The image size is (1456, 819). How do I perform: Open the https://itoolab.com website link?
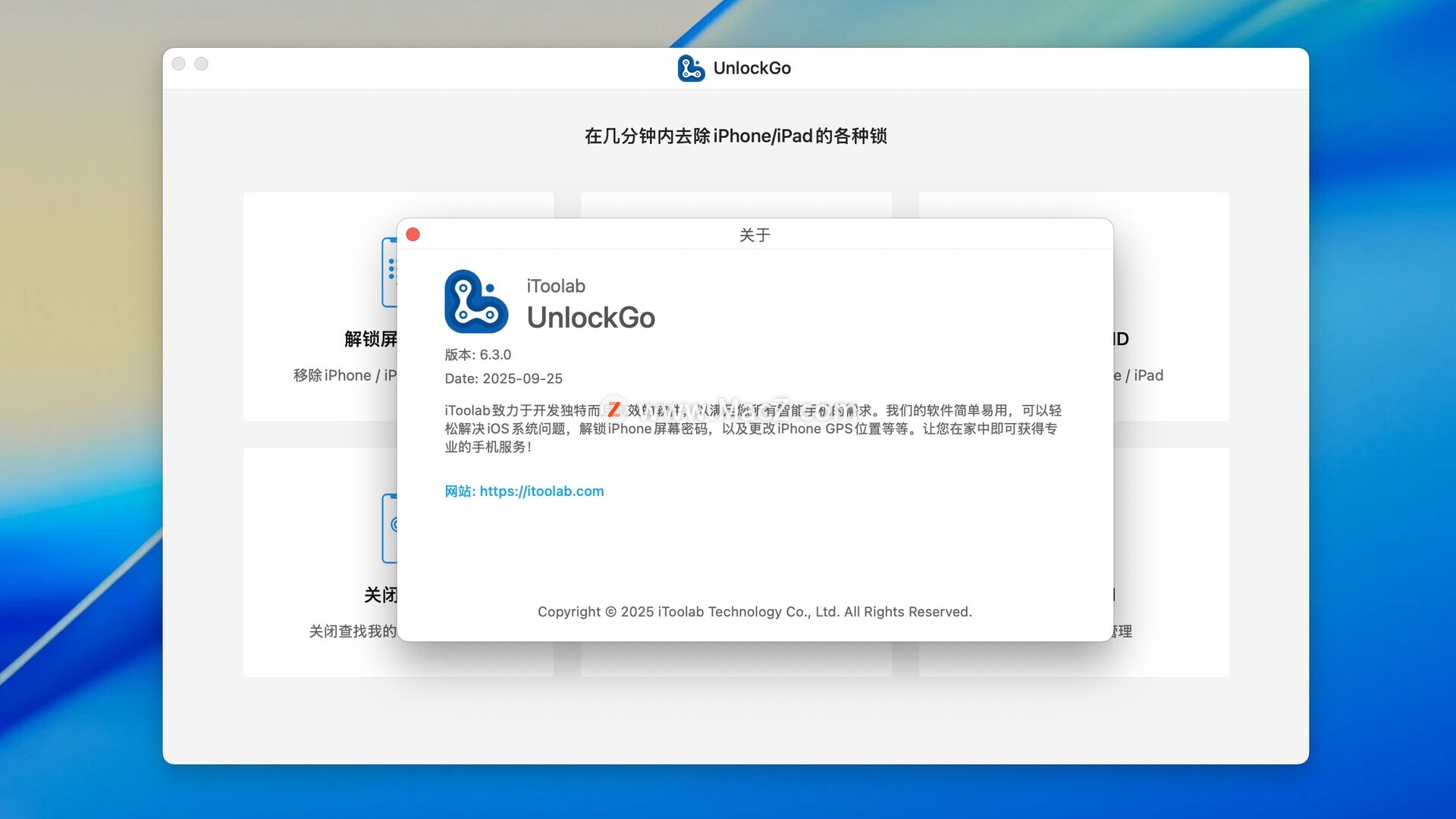(x=541, y=491)
